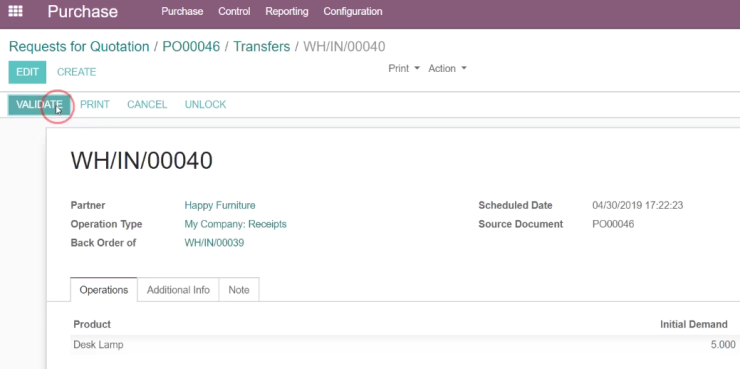The width and height of the screenshot is (740, 369).
Task: Sort by the Initial Demand column header
Action: (694, 324)
